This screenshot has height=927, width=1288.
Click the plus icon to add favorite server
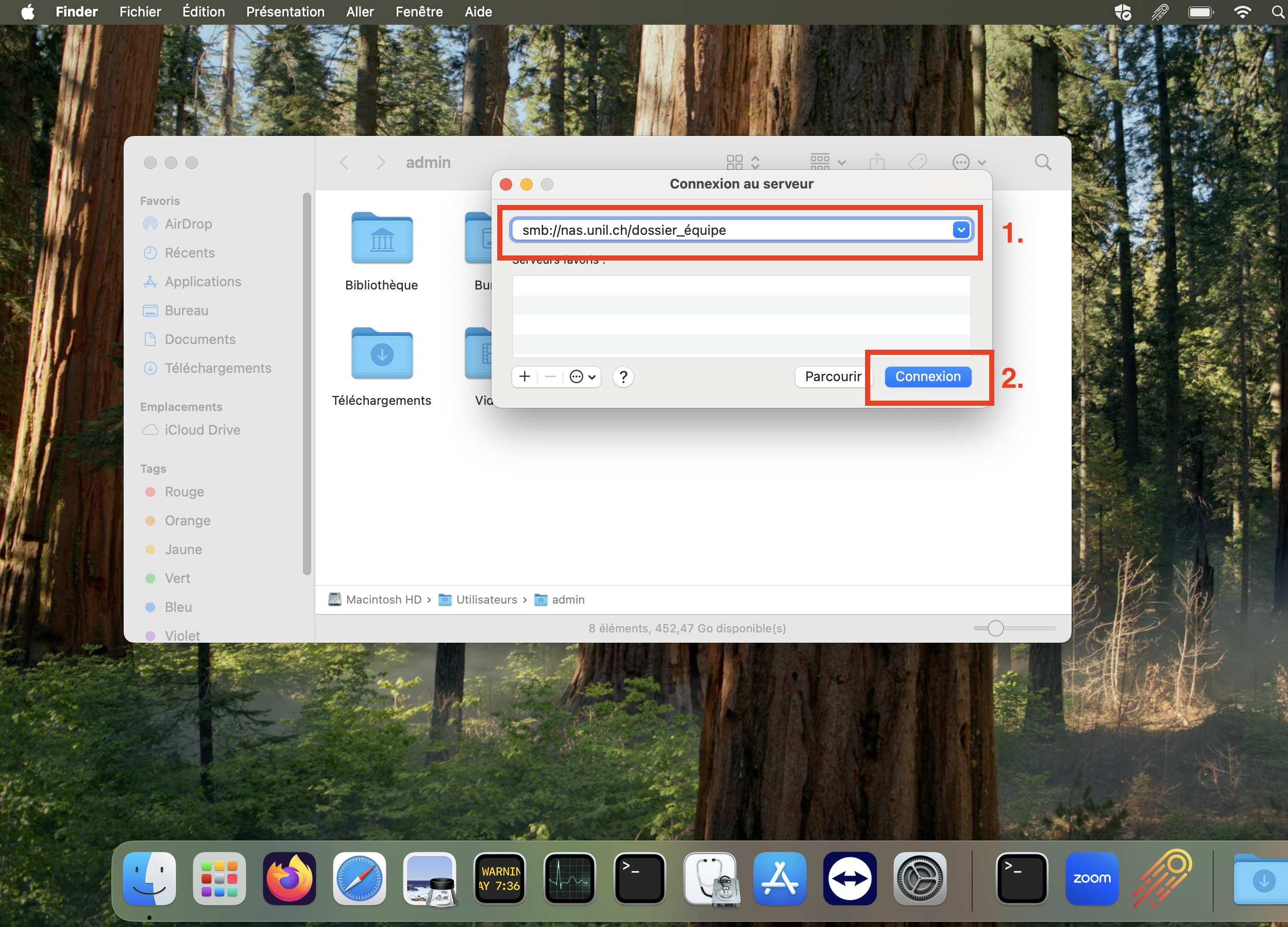click(x=525, y=377)
